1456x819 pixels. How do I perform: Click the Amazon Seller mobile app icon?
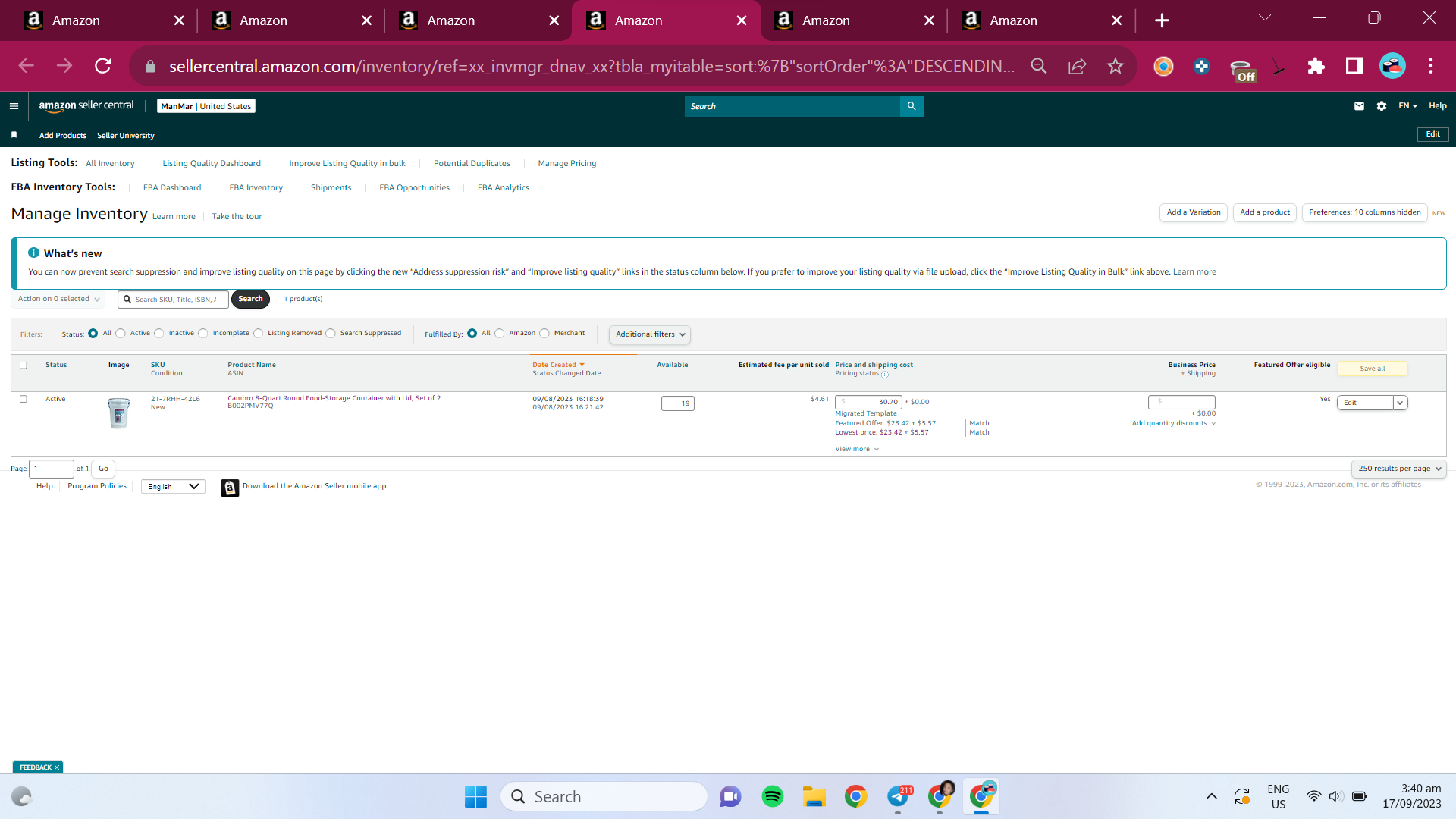coord(230,488)
